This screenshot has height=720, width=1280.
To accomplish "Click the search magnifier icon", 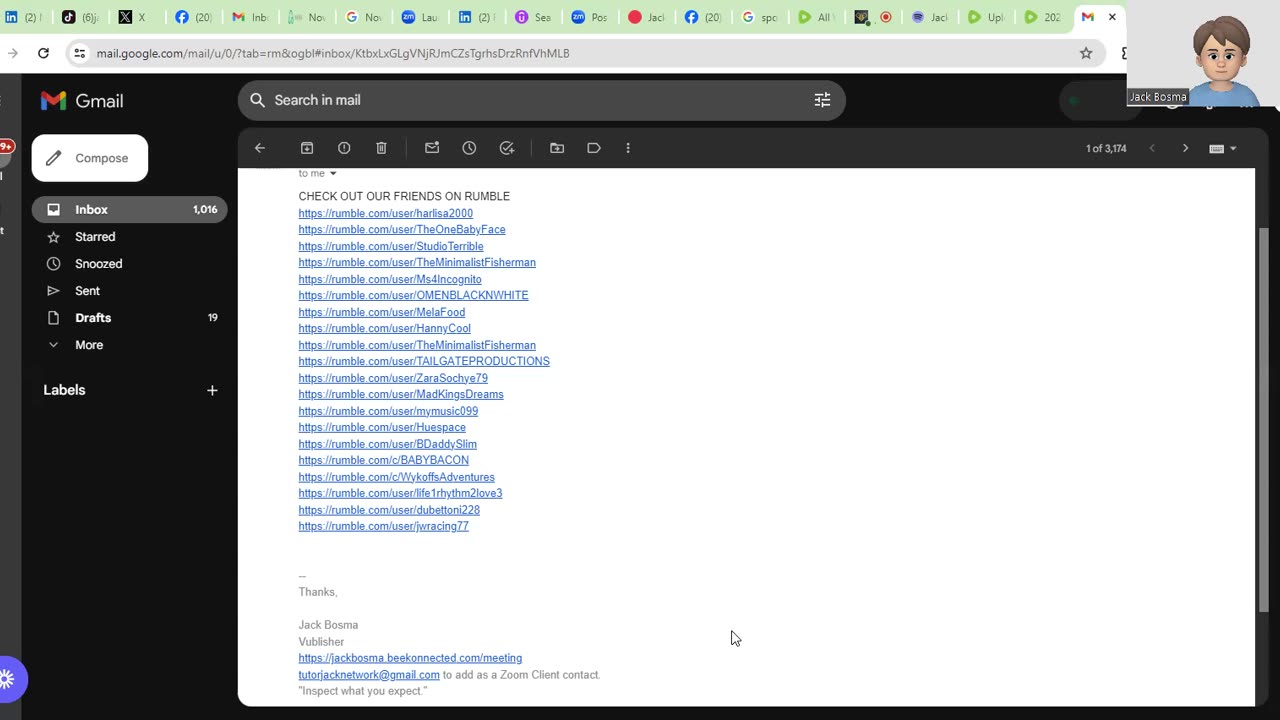I will point(257,100).
